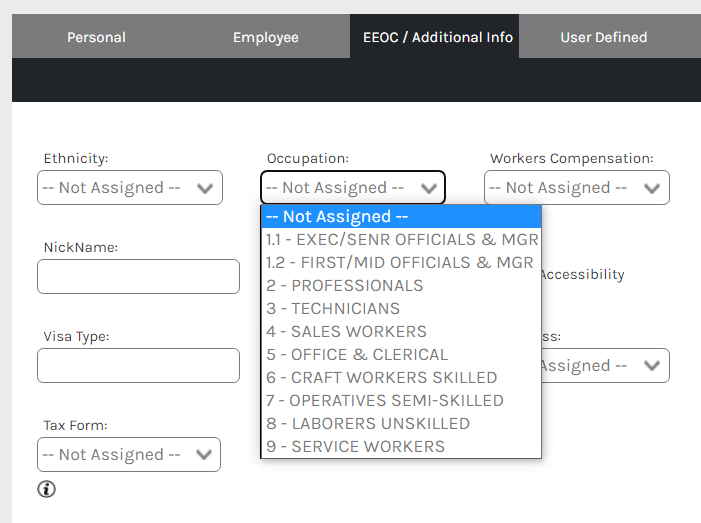701x523 pixels.
Task: Click the NickName input field
Action: point(138,277)
